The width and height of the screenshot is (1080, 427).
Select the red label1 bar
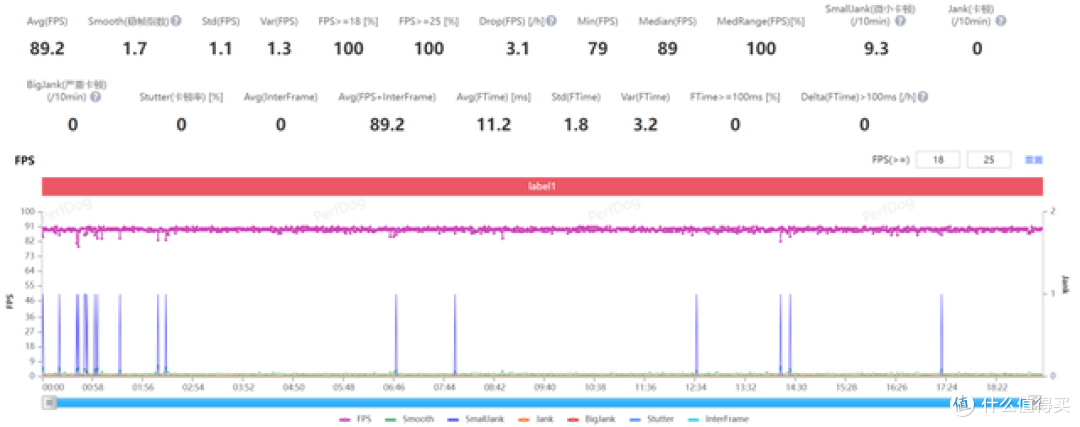[542, 187]
